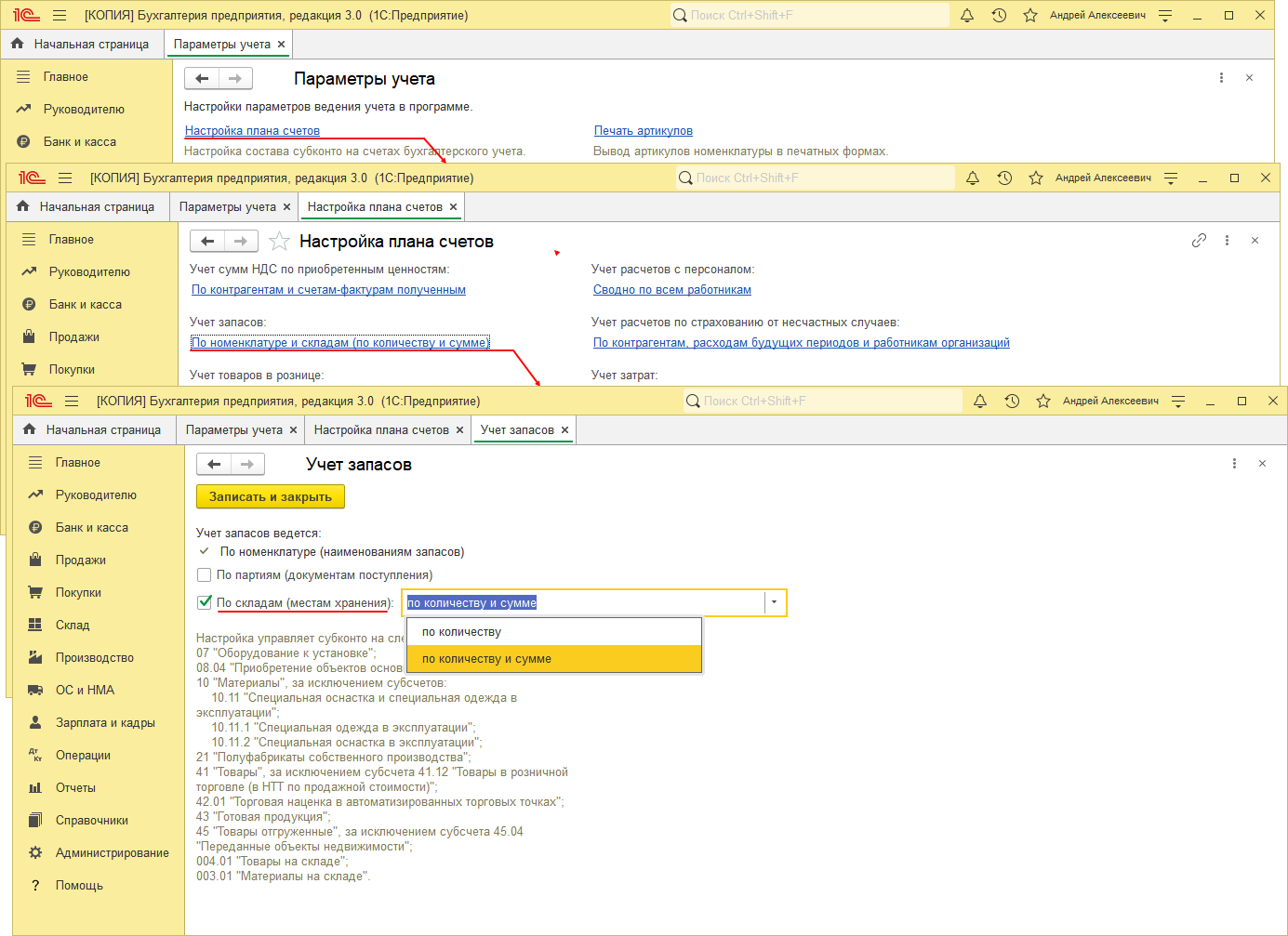Screen dimensions: 1288x936
Task: Select Настройка плана счетов tab in middle window
Action: tap(375, 207)
